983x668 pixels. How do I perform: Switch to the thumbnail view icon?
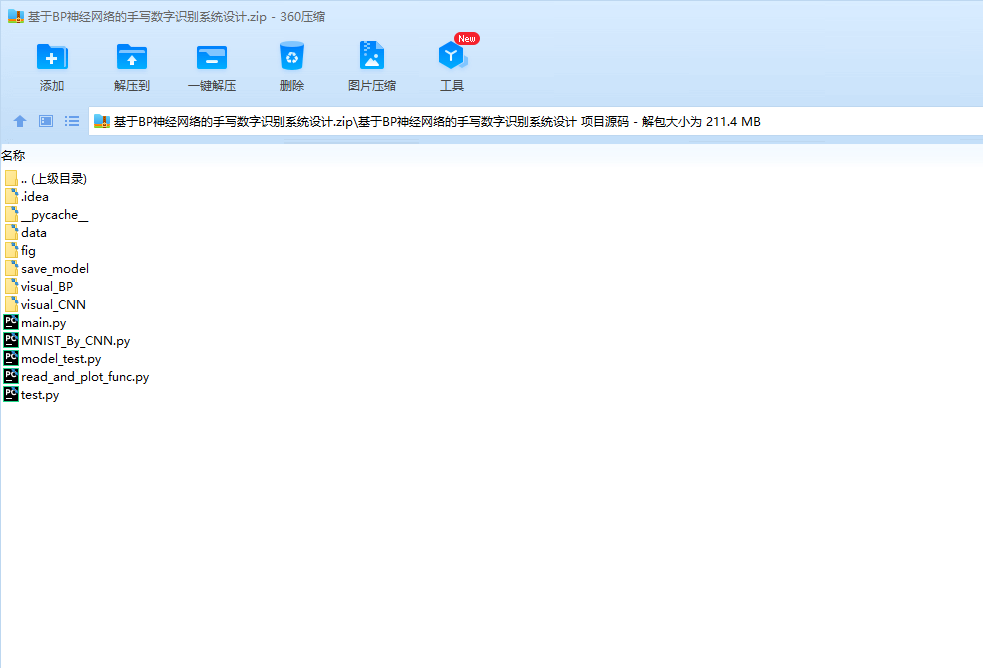[46, 121]
